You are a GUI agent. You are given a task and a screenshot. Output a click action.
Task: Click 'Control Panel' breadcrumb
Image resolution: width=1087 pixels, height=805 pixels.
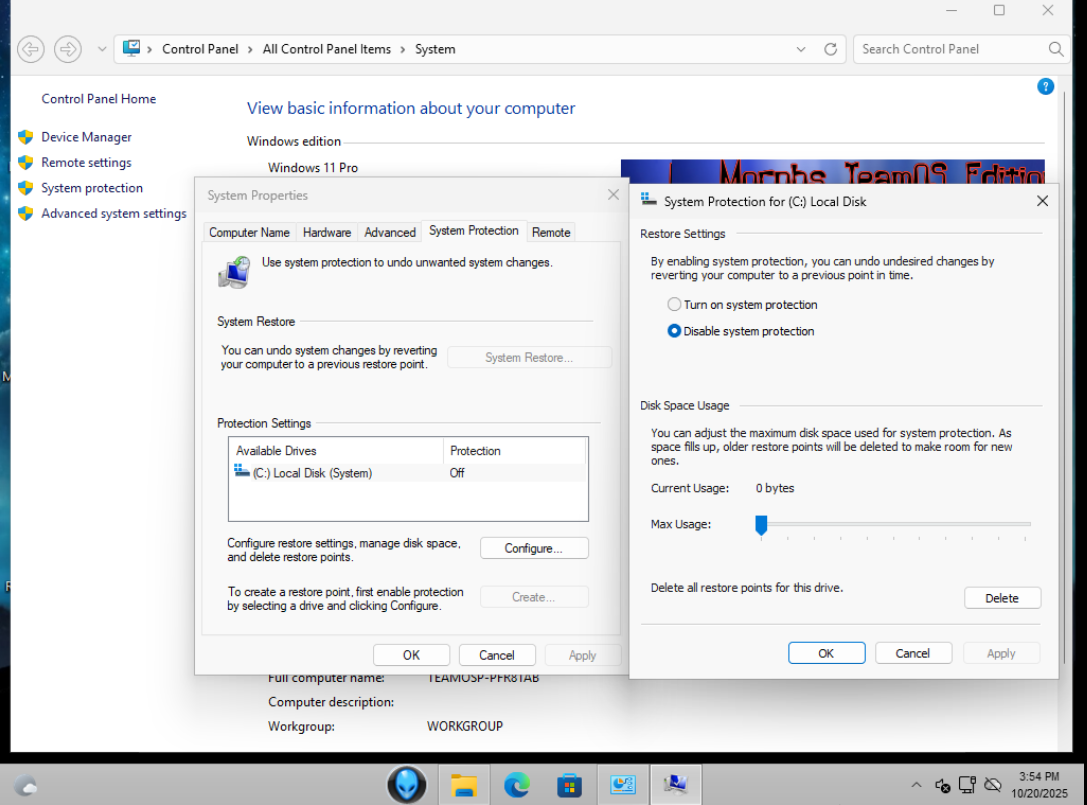point(200,49)
